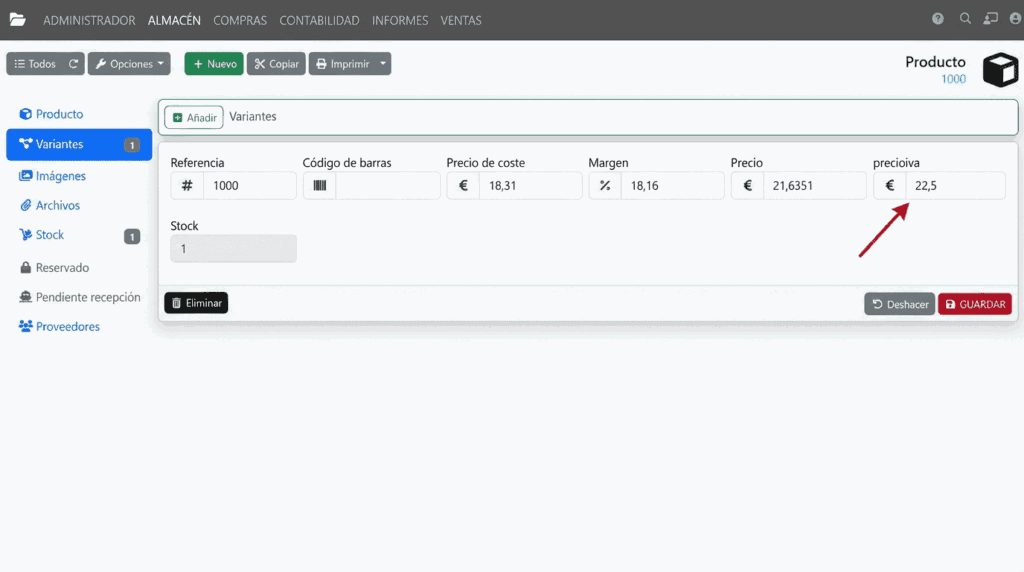Click the search magnifier icon

click(x=965, y=19)
